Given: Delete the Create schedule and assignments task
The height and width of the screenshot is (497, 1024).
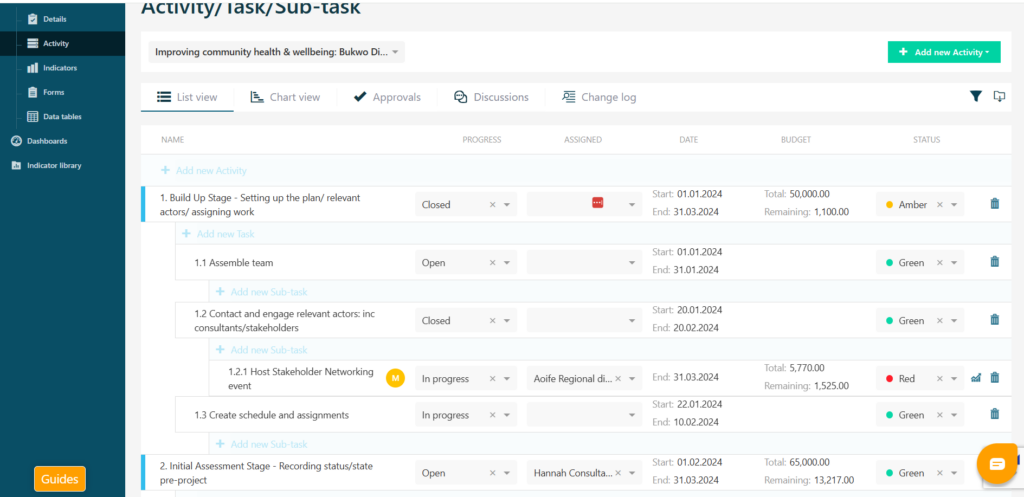Looking at the screenshot, I should [x=994, y=414].
